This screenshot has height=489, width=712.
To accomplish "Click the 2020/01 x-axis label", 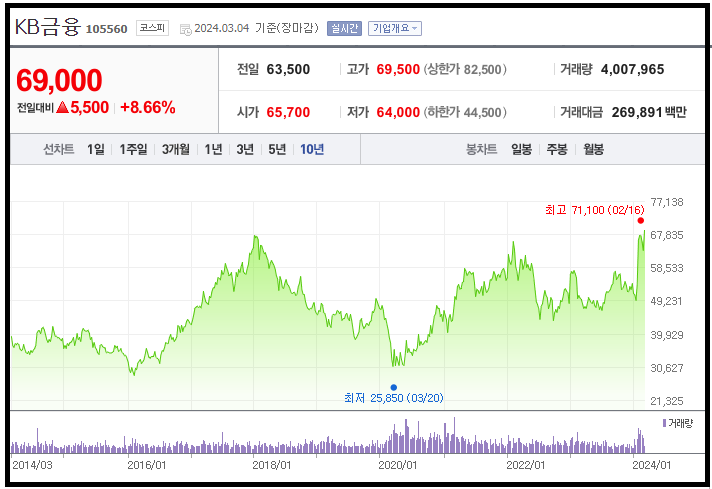I will [398, 465].
